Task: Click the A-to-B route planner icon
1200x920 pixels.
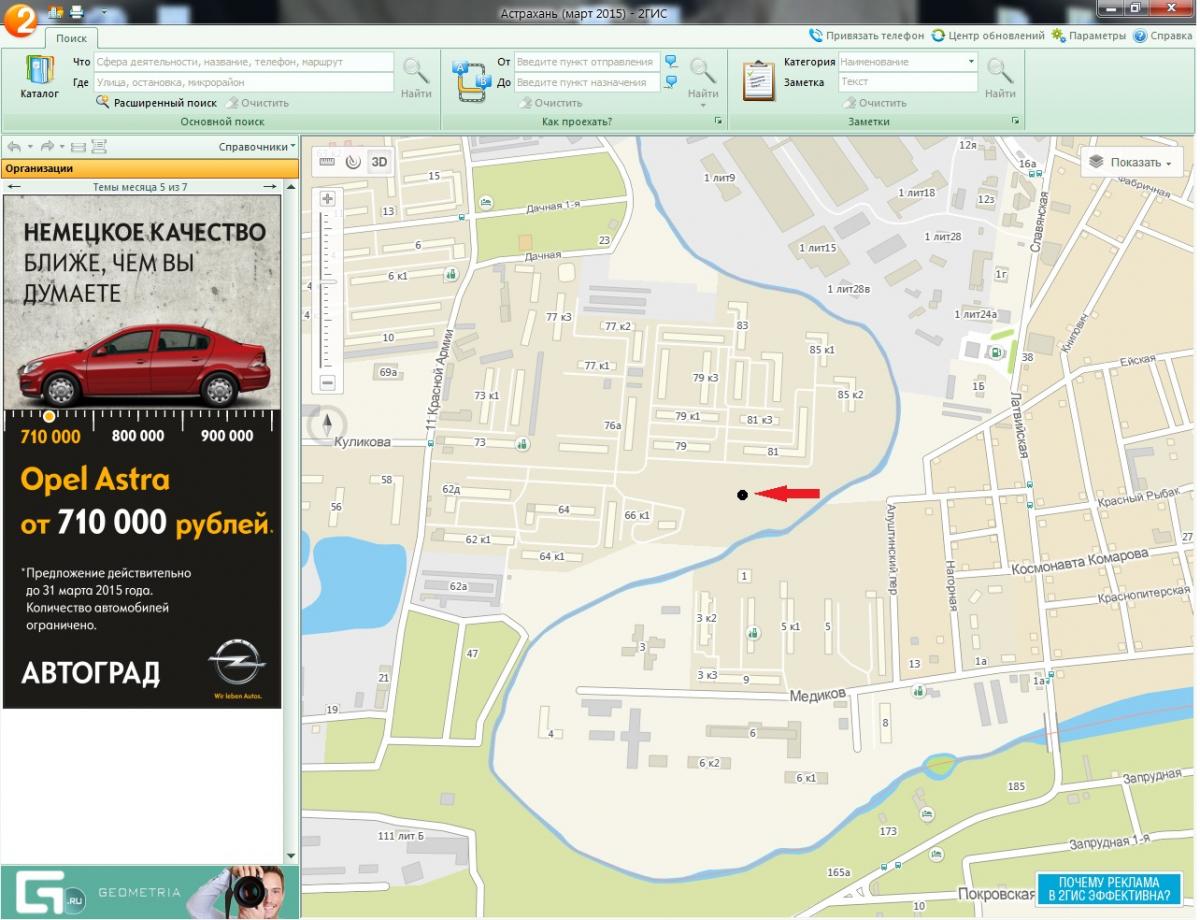Action: pyautogui.click(x=471, y=80)
